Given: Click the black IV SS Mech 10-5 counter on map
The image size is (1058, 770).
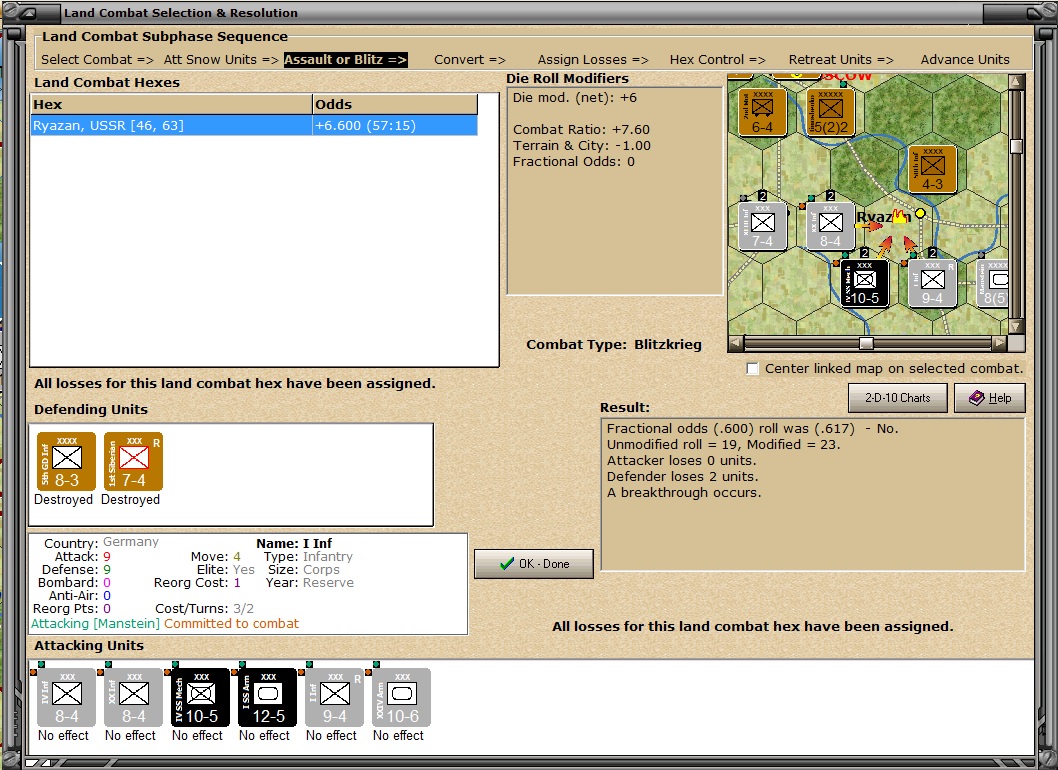Looking at the screenshot, I should (865, 283).
